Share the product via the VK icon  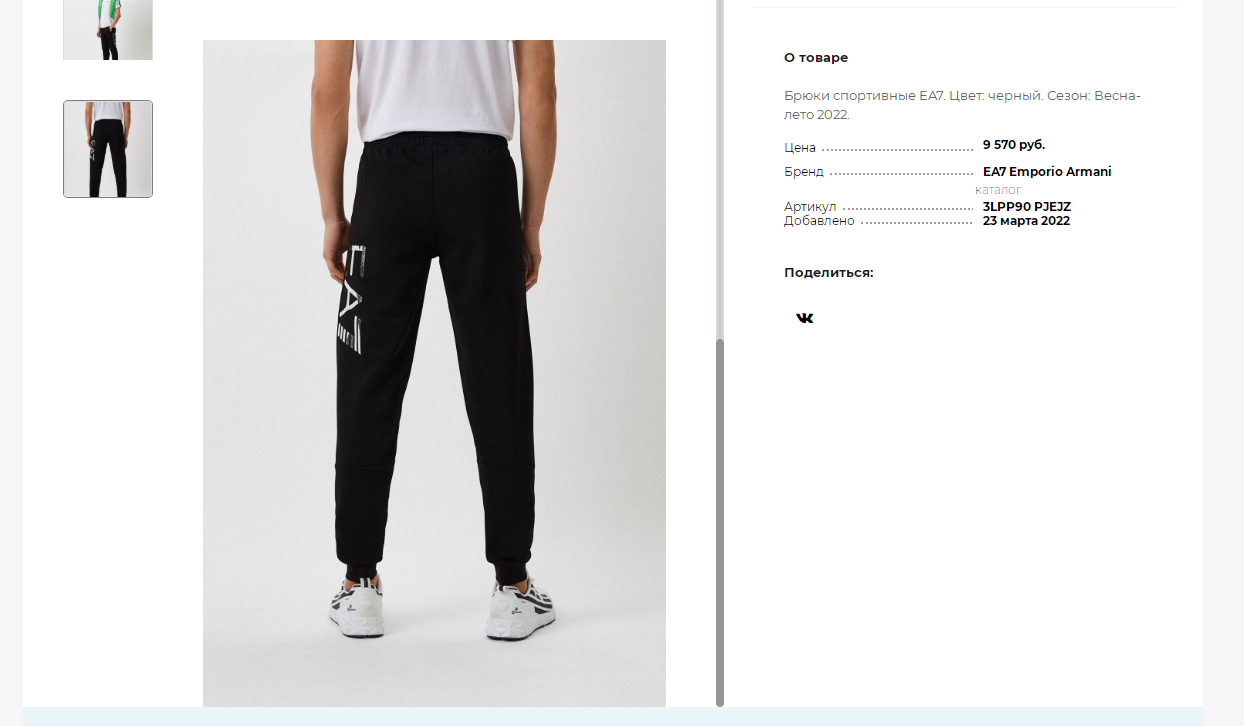pos(805,318)
